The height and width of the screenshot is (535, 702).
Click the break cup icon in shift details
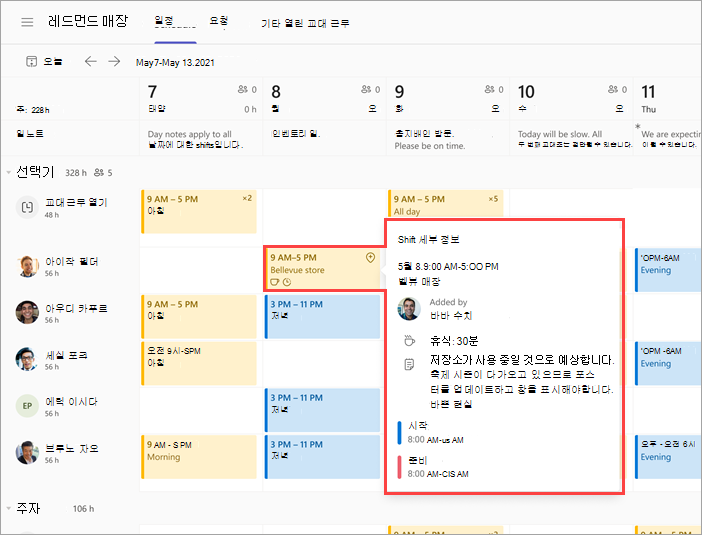409,341
